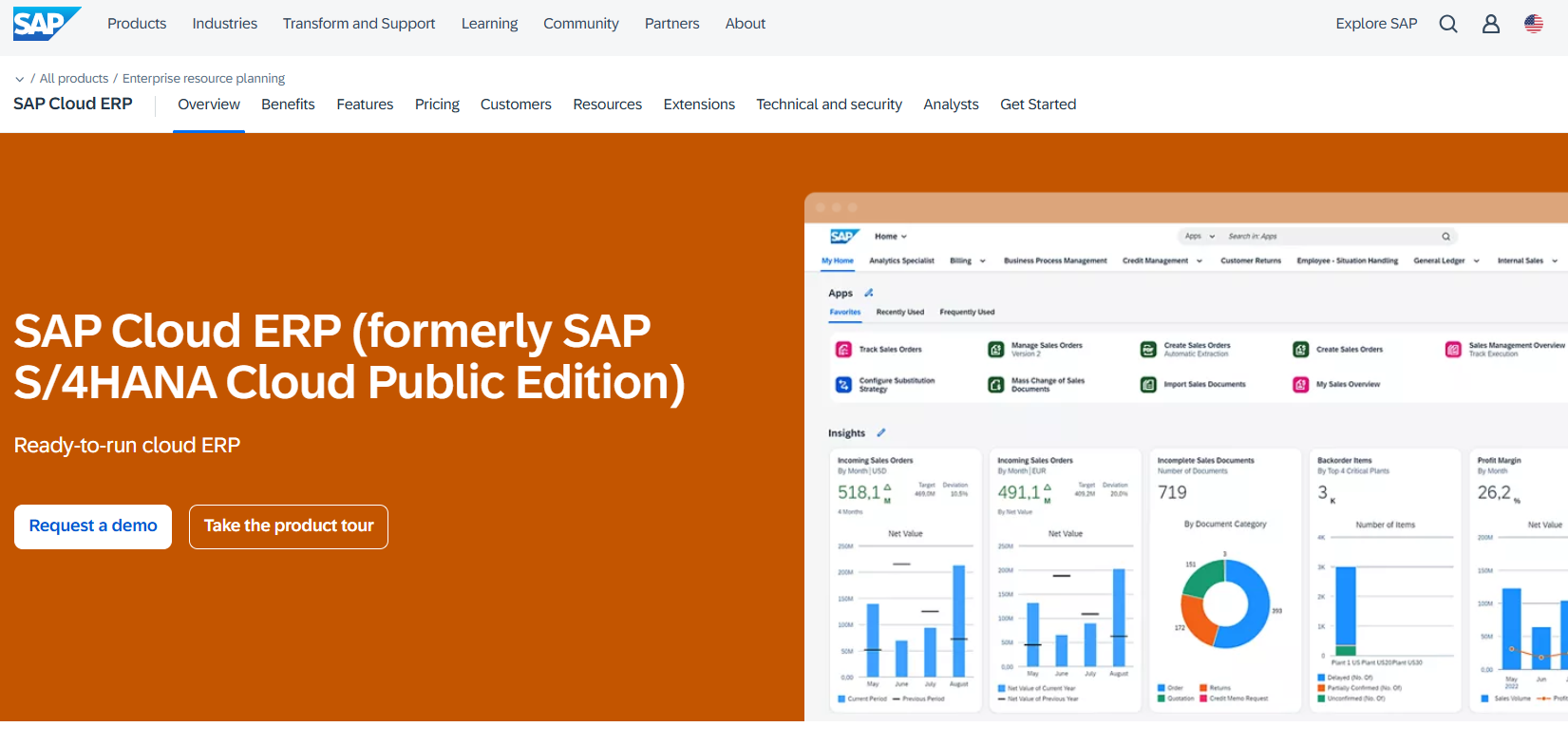This screenshot has width=1568, height=746.
Task: Open the Products menu
Action: [x=137, y=24]
